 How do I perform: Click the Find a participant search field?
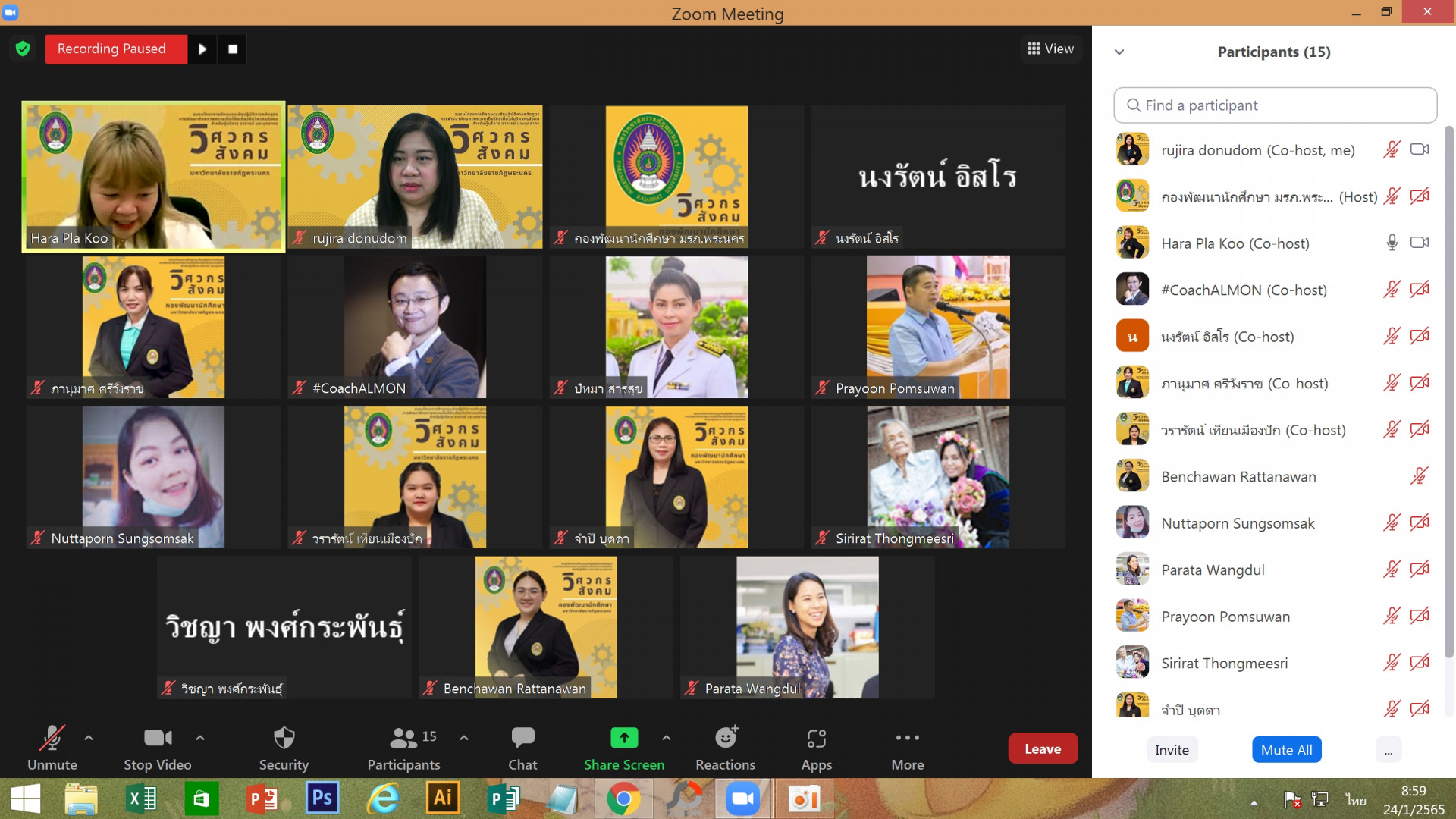(1275, 105)
